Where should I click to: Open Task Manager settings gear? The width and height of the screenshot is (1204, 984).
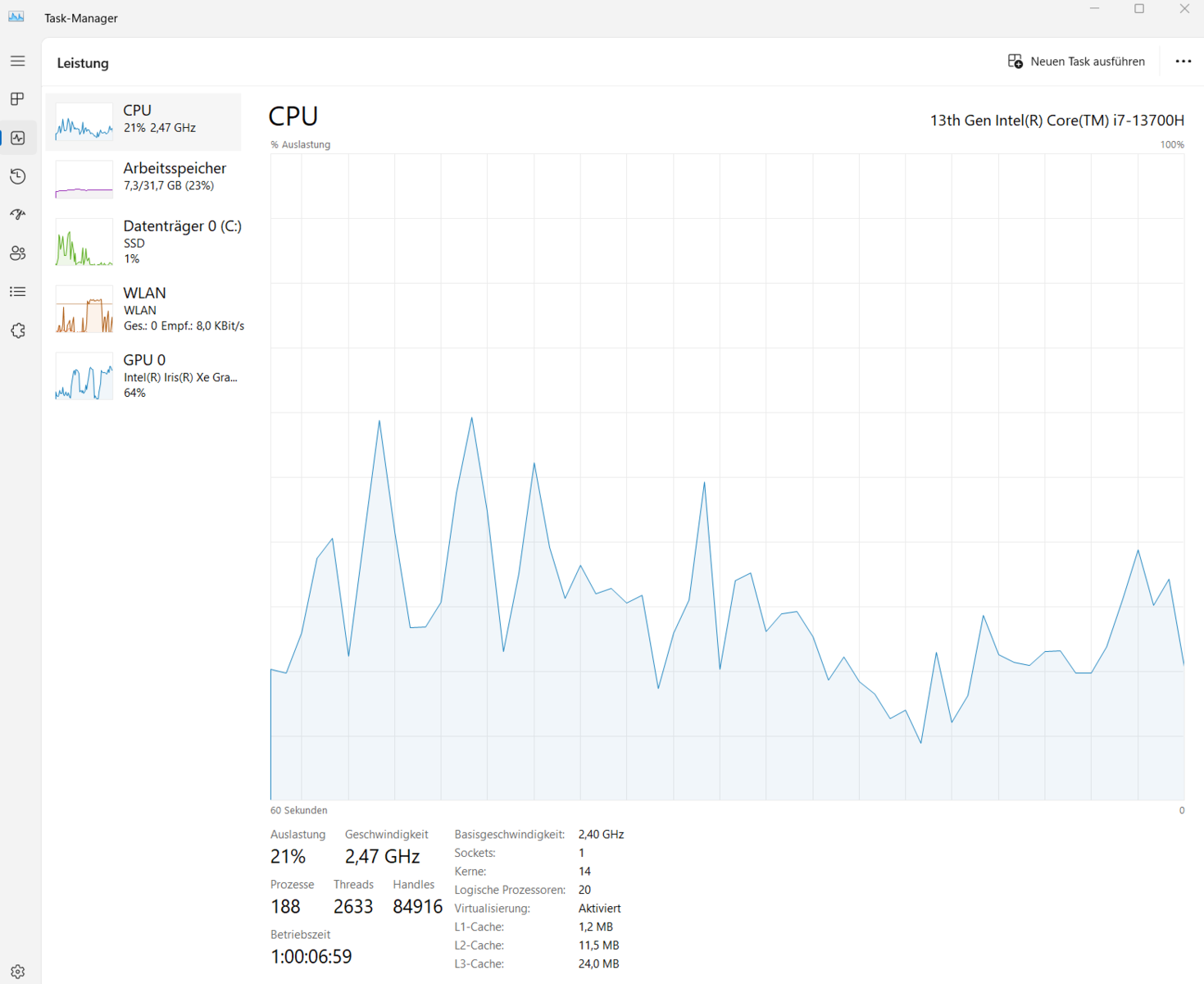pos(18,972)
